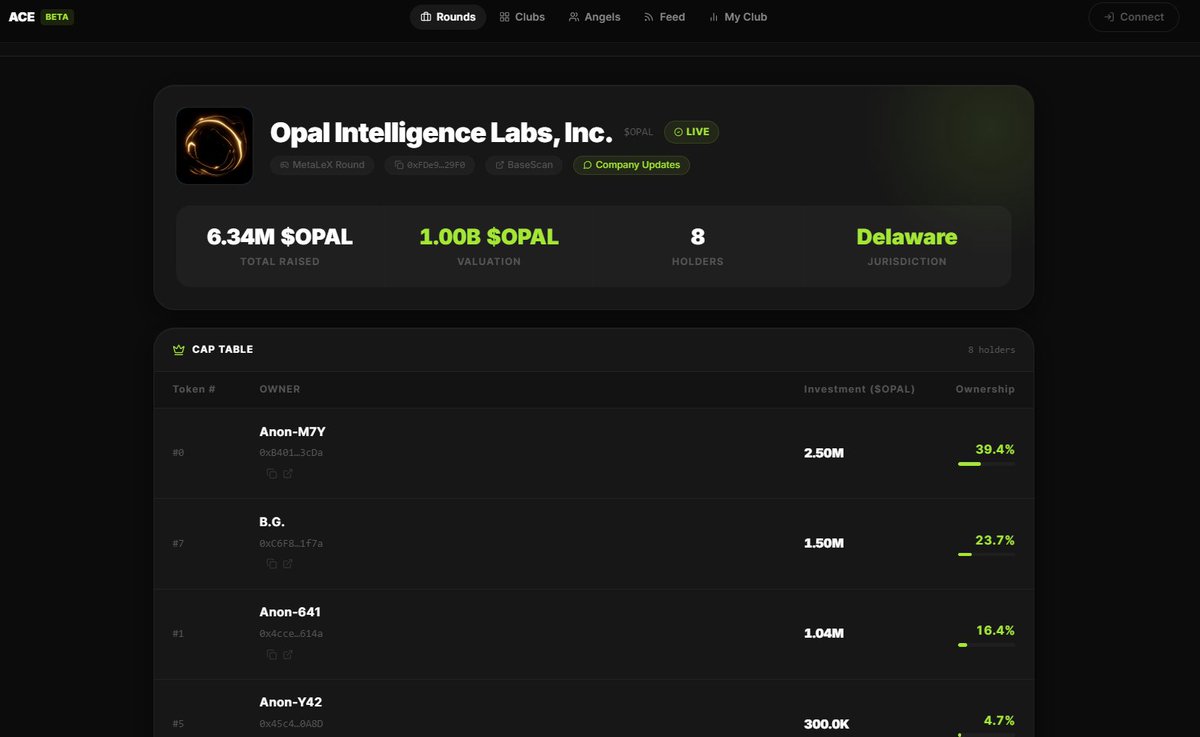
Task: Click the crown icon beside CAP TABLE
Action: coord(179,350)
